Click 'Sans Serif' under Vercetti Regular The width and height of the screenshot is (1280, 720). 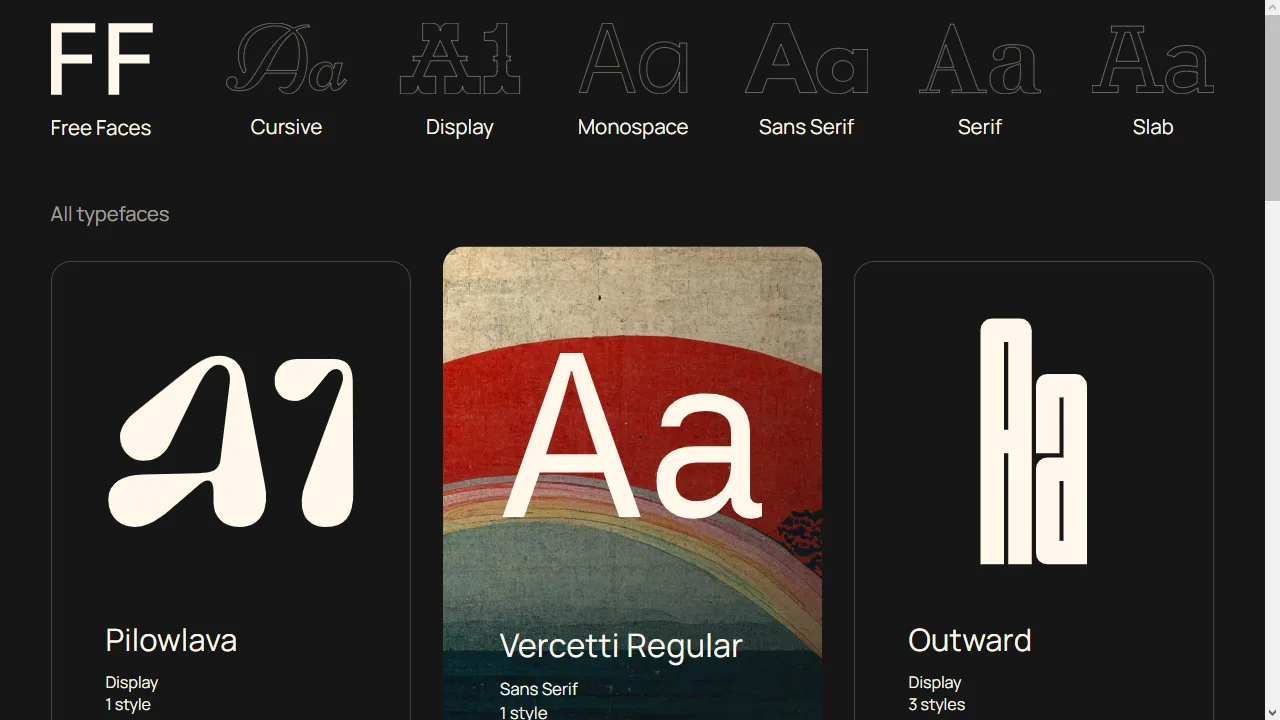coord(539,689)
